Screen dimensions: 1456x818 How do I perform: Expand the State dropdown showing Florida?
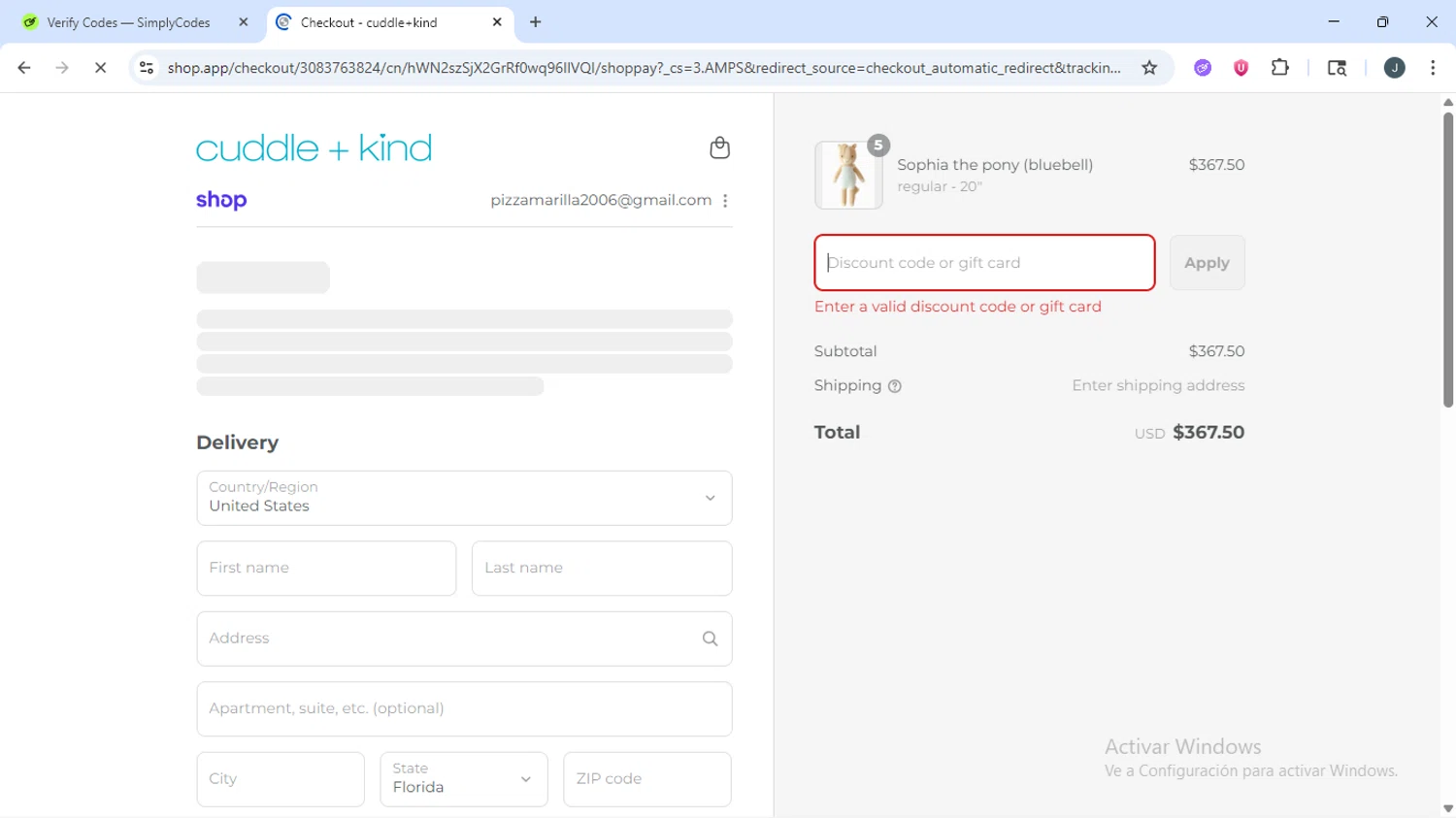[463, 779]
